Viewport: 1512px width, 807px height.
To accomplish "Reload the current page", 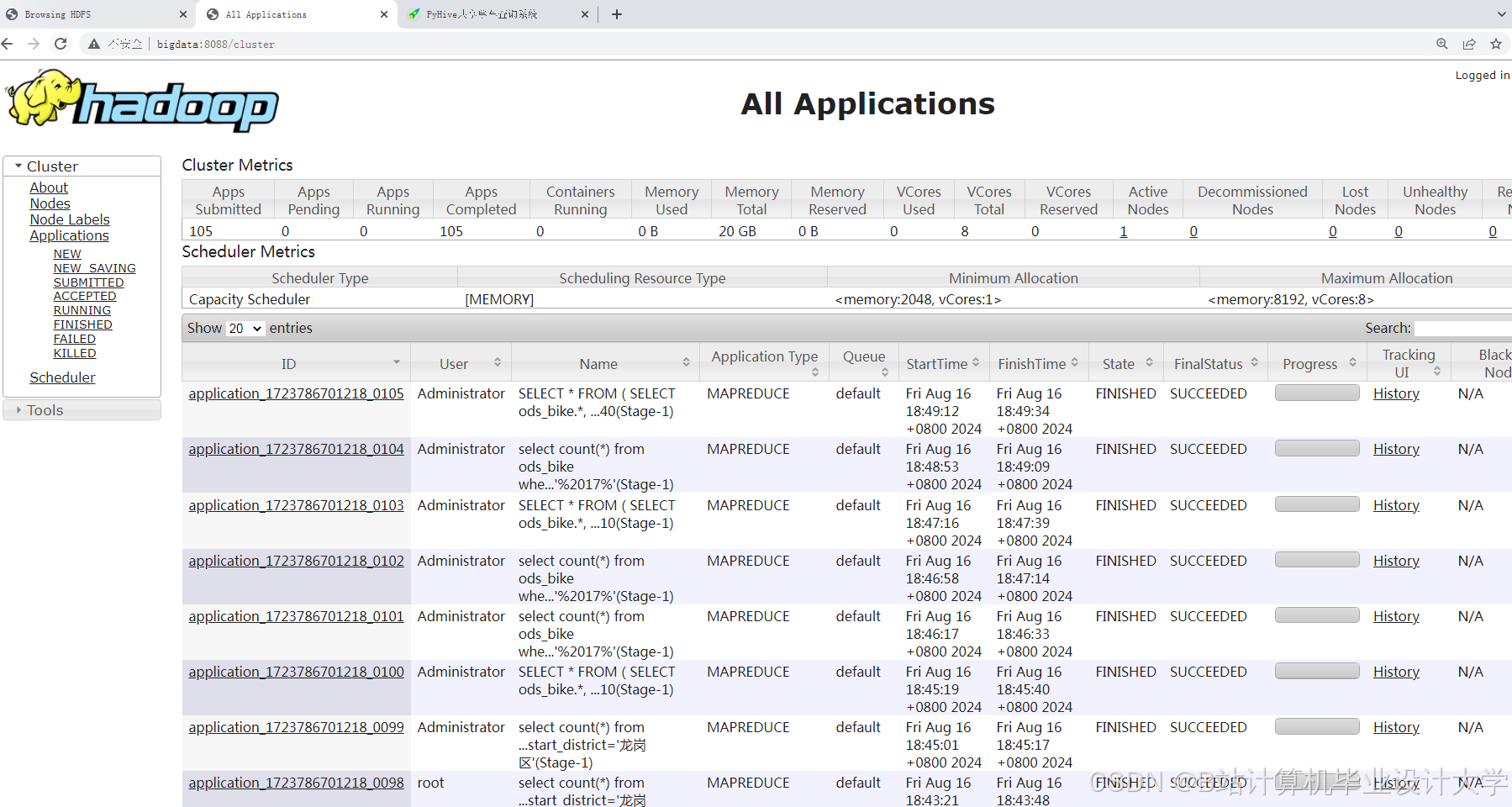I will coord(60,44).
